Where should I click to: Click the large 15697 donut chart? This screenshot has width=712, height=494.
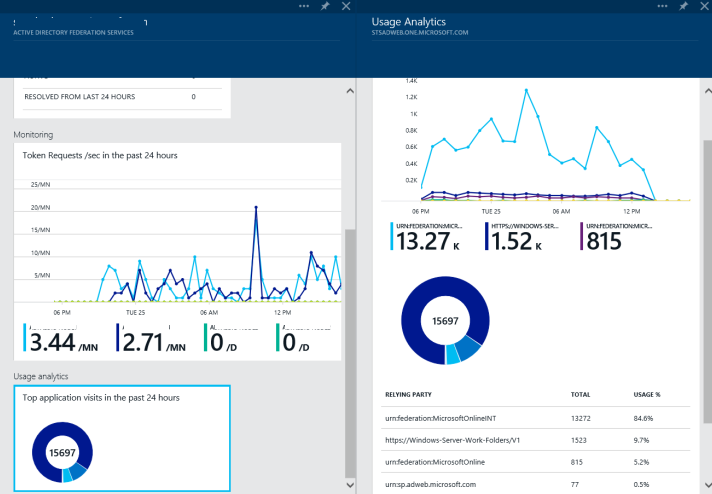pyautogui.click(x=441, y=319)
